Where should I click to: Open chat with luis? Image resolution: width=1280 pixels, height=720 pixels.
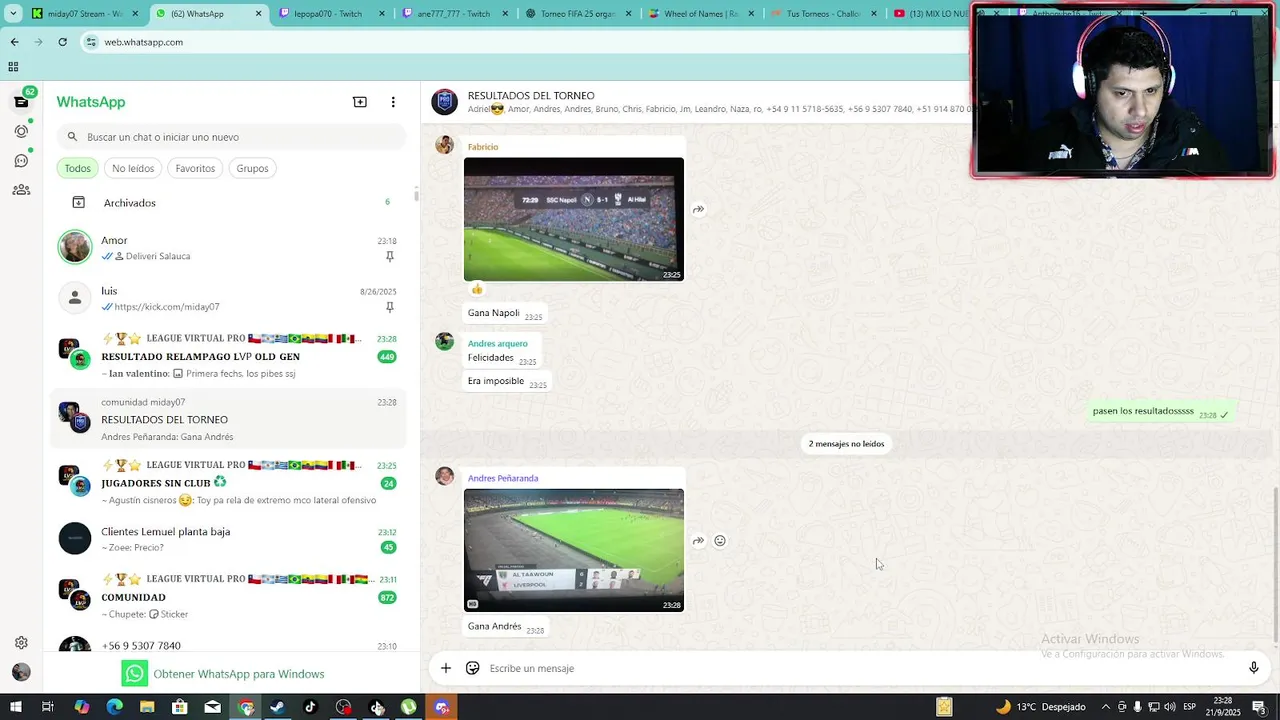228,298
